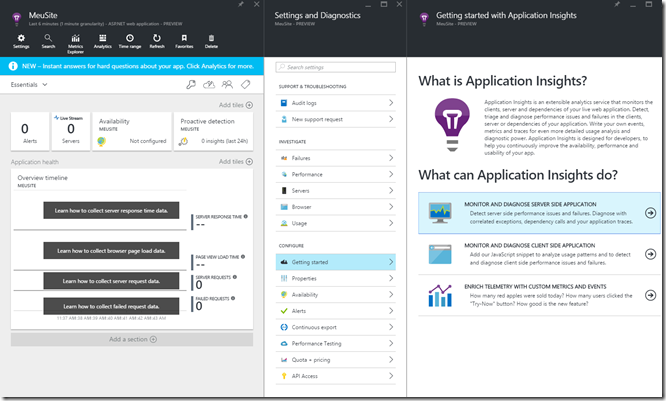Open the Availability Not configured tile

click(132, 131)
